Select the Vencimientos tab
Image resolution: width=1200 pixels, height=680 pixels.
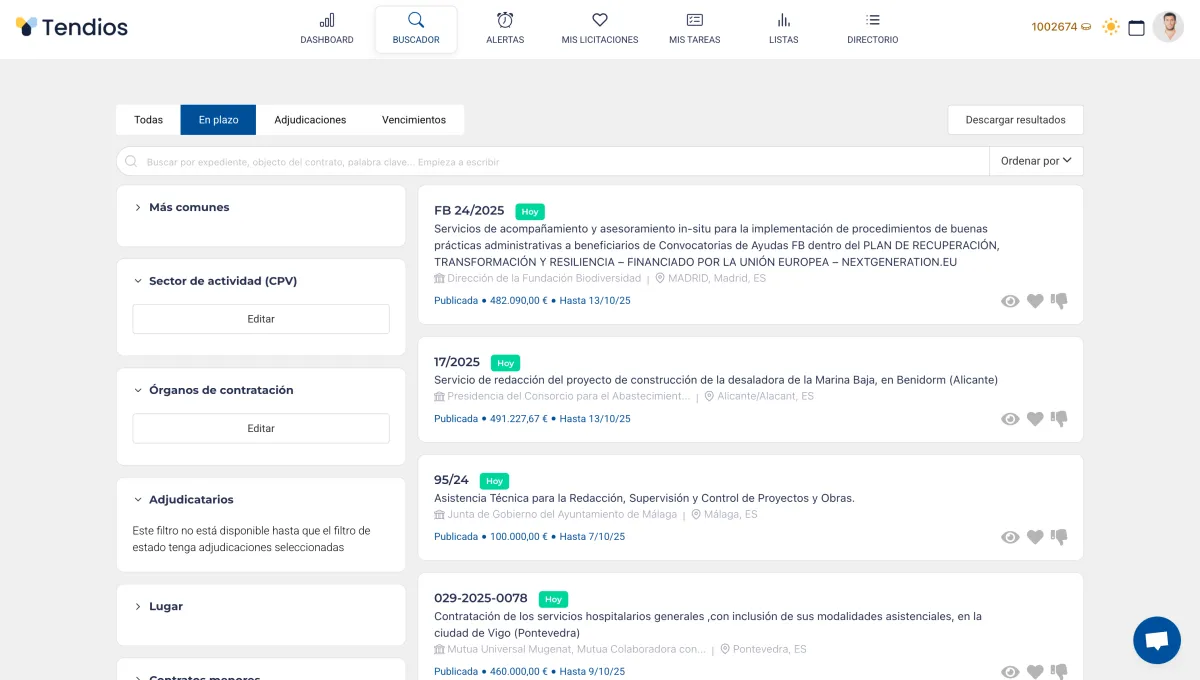coord(413,119)
